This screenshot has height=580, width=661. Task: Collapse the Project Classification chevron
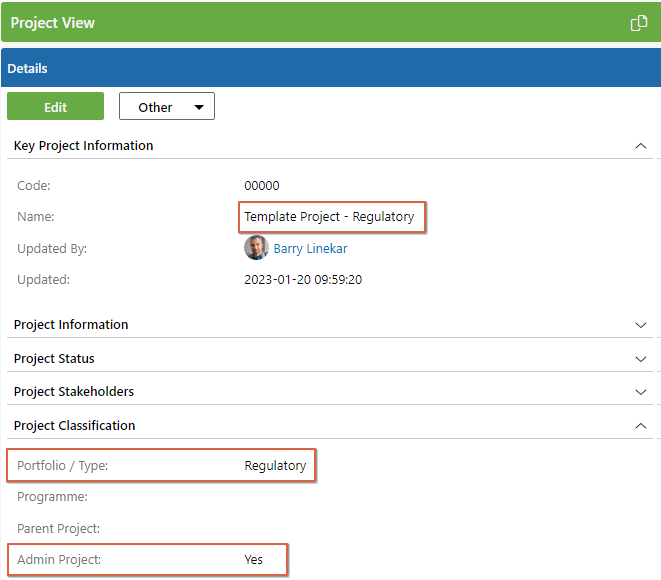point(640,426)
